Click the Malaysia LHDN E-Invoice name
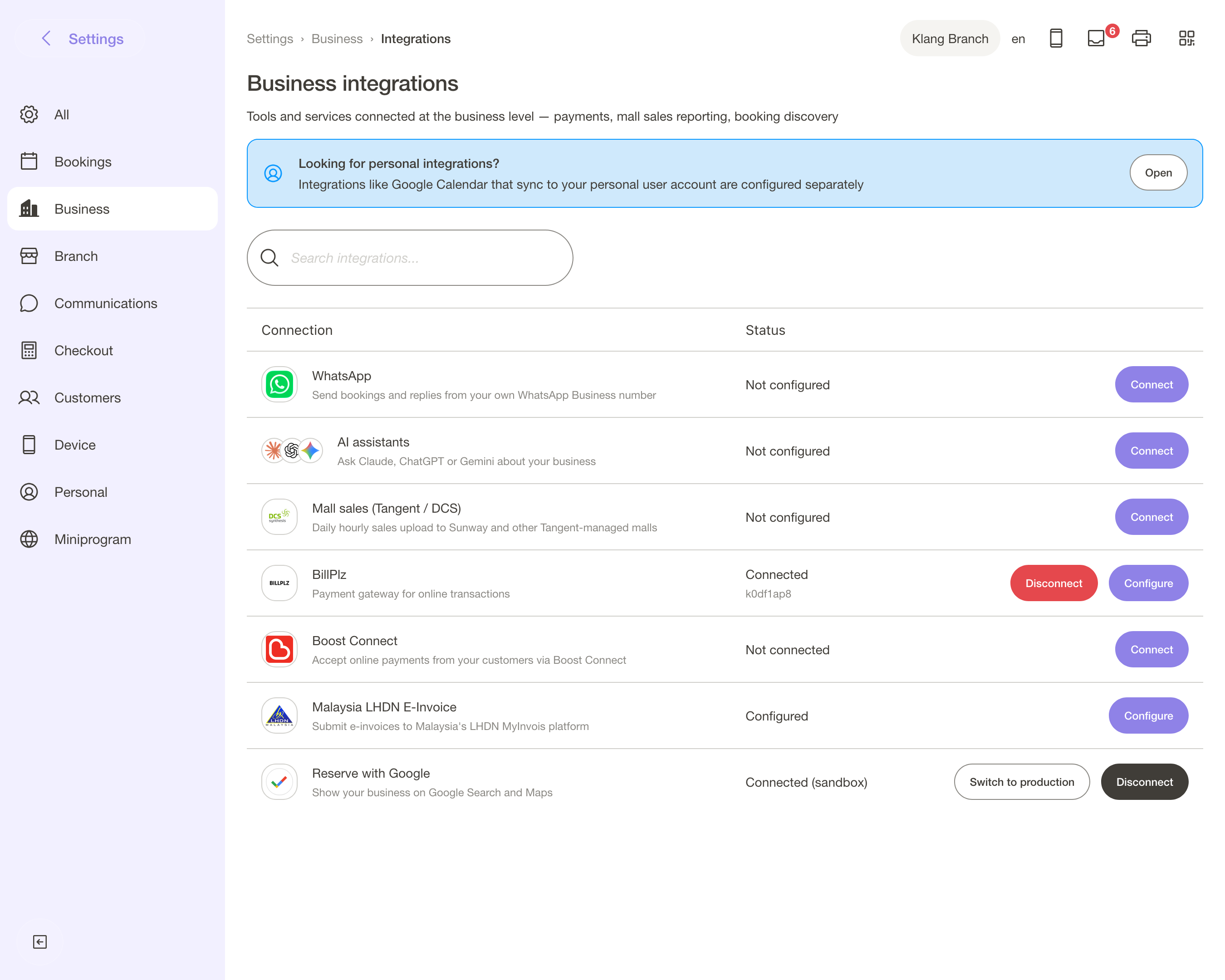The image size is (1225, 980). click(384, 707)
